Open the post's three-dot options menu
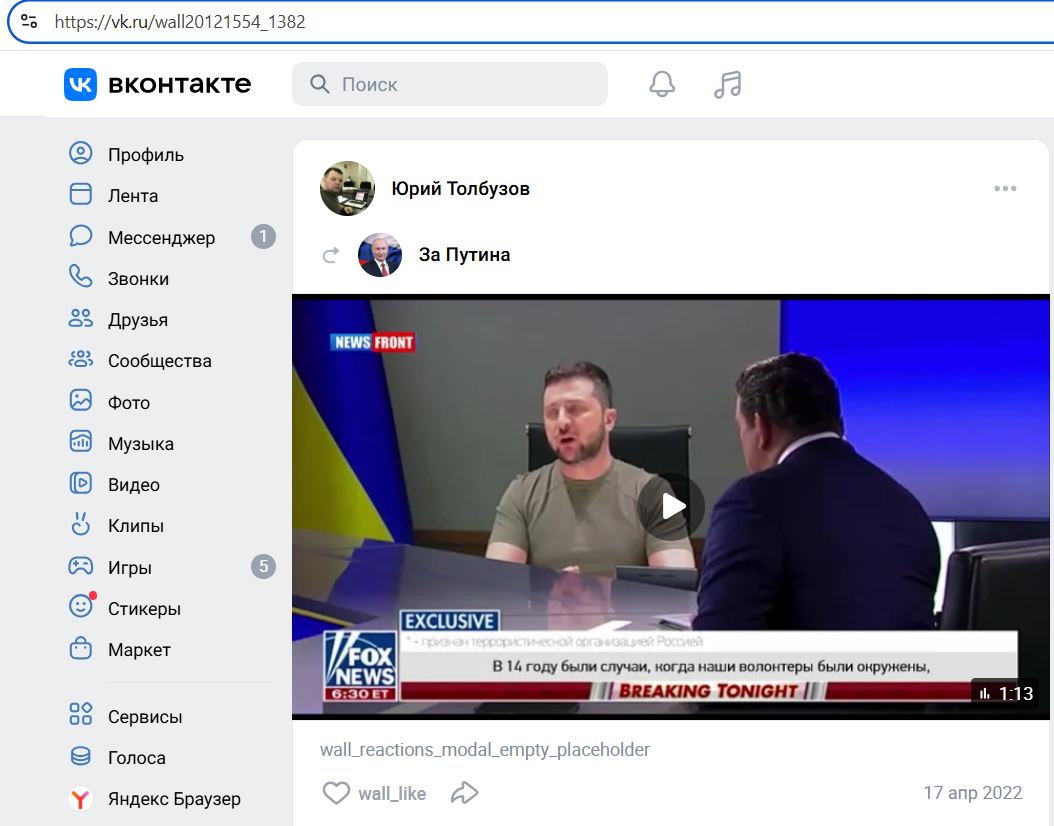The image size is (1054, 826). point(1005,188)
